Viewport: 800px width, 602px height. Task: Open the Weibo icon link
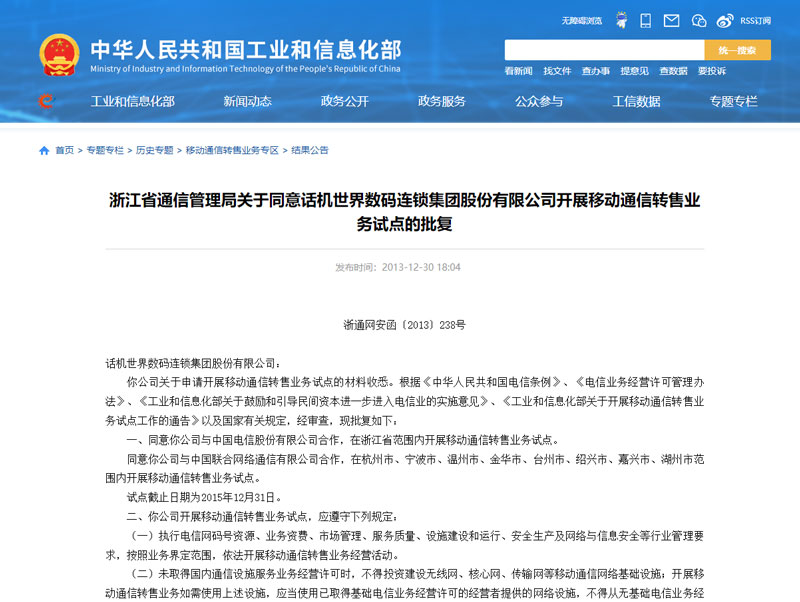tap(725, 20)
